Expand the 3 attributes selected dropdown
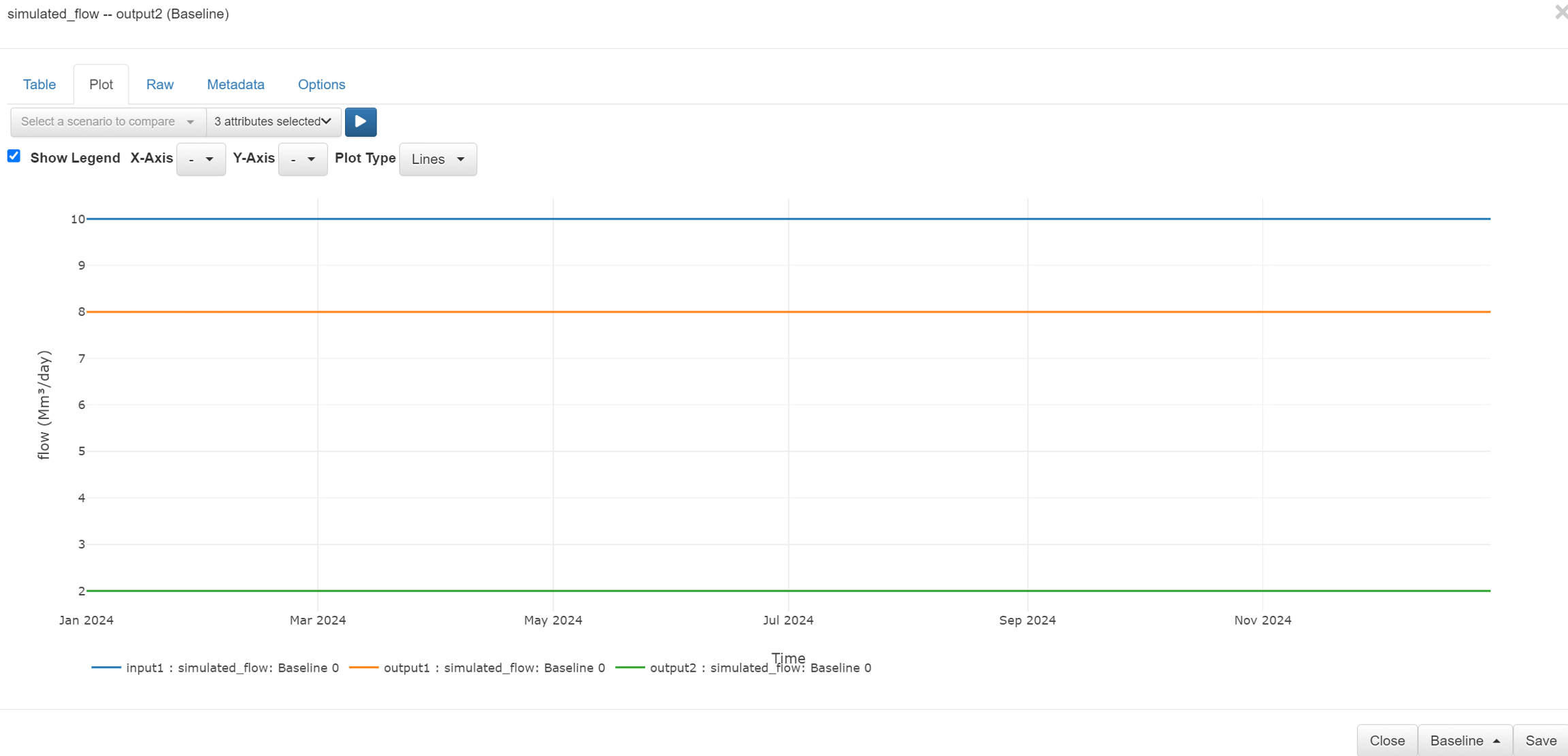Screen dimensions: 1568x756 click(x=273, y=122)
